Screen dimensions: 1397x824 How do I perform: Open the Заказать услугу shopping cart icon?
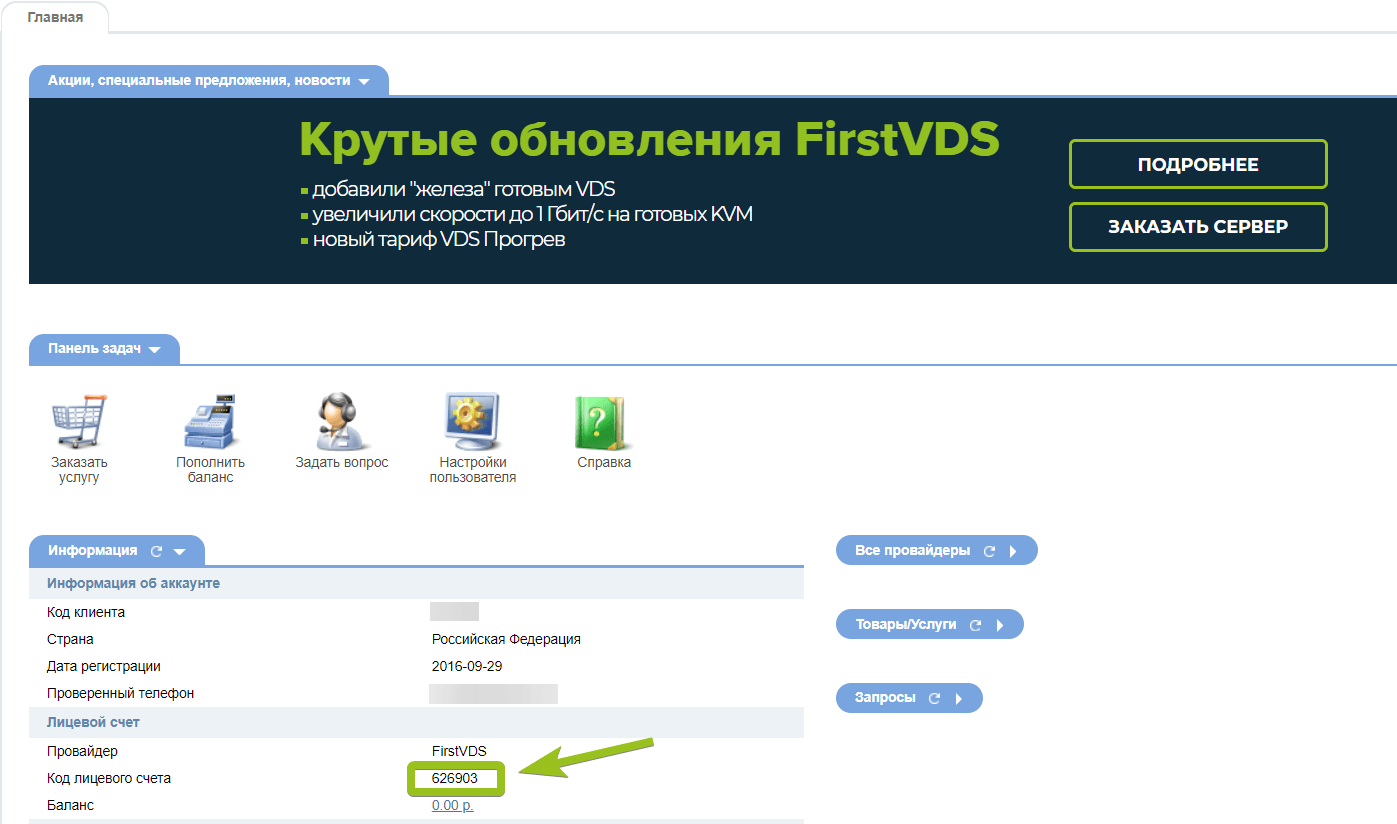[79, 421]
